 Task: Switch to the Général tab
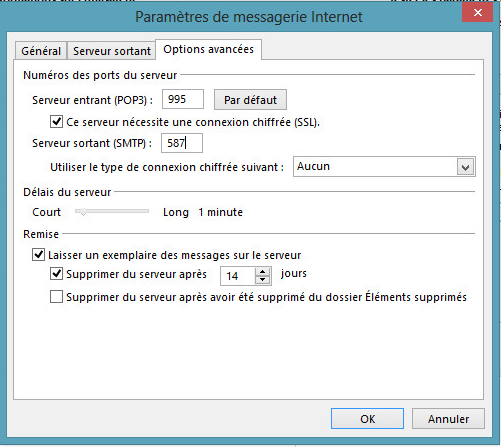41,51
